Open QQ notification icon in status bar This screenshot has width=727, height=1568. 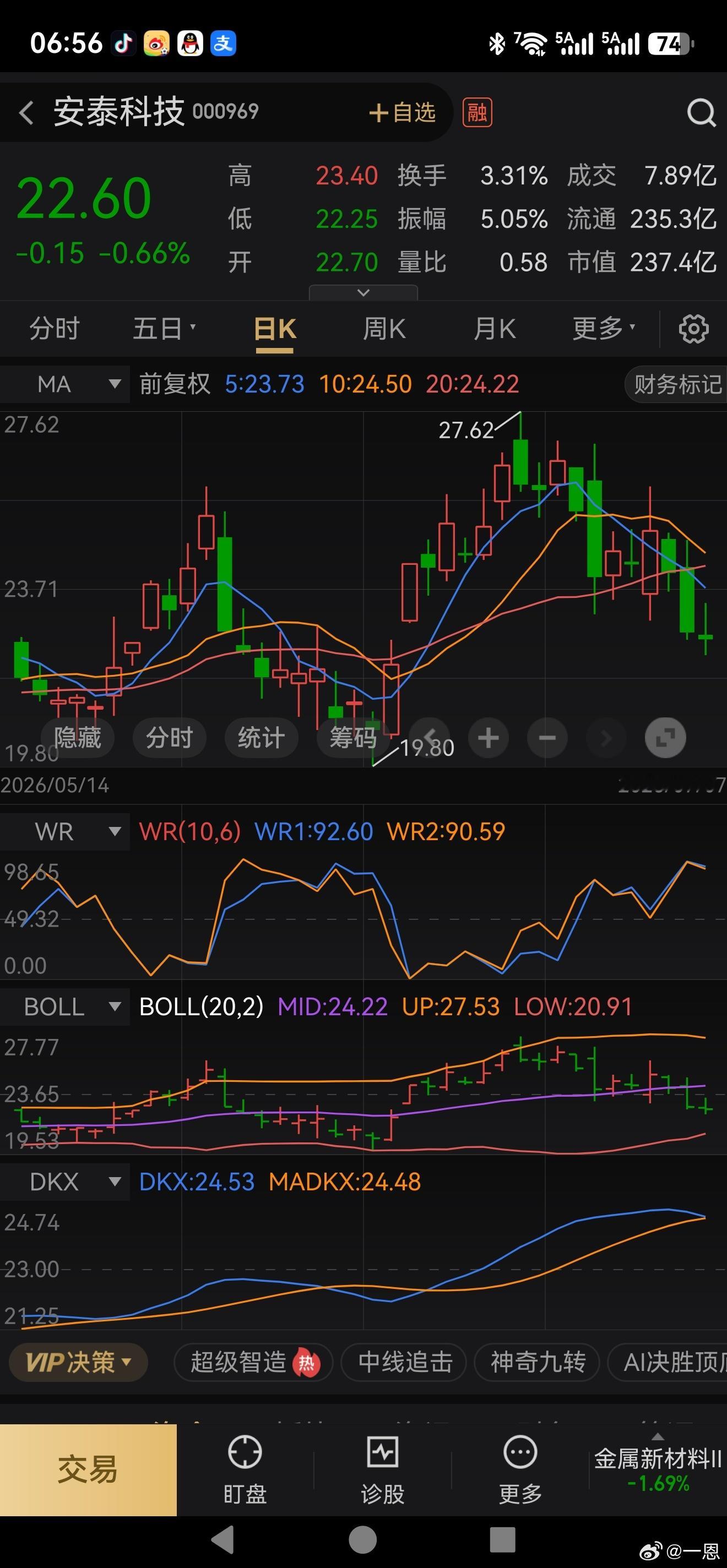coord(190,43)
